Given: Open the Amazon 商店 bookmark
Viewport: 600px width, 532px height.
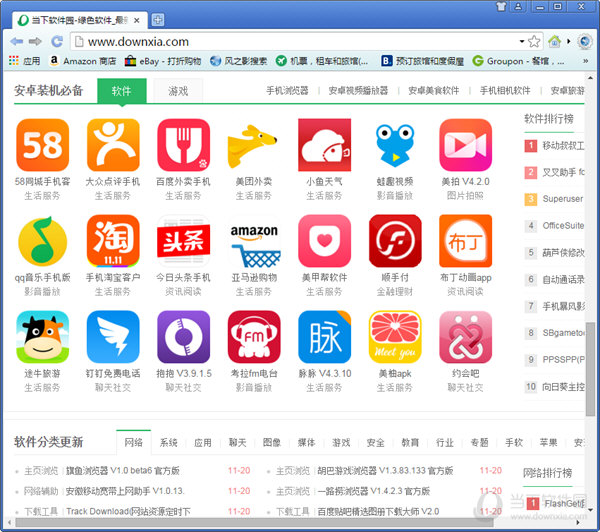Looking at the screenshot, I should [x=82, y=61].
